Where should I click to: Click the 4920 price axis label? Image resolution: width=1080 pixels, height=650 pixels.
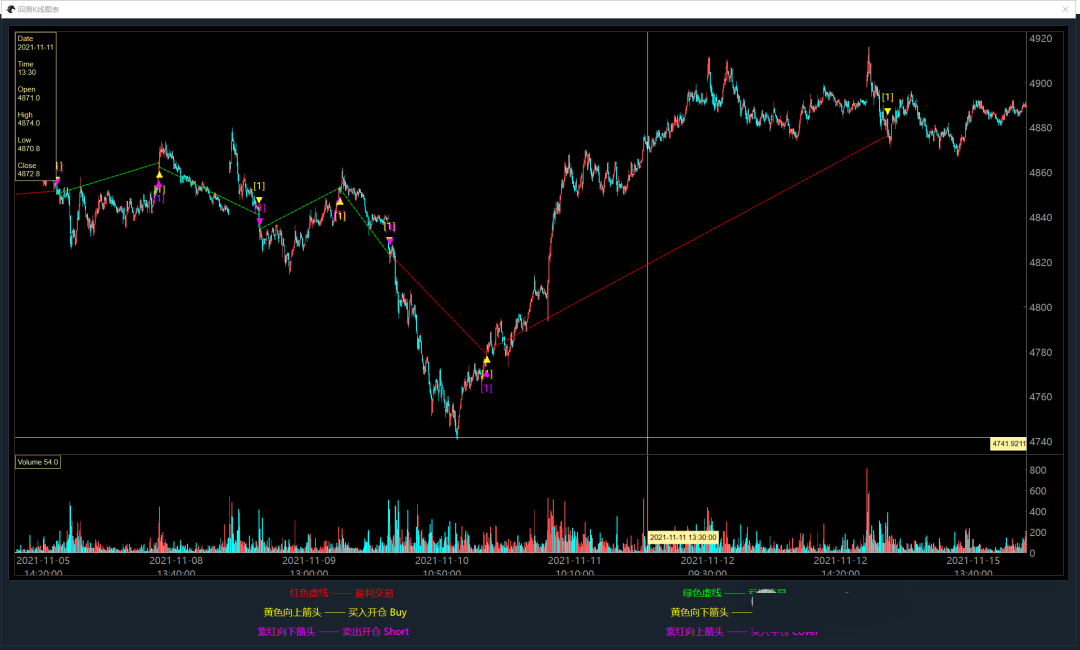click(1040, 39)
